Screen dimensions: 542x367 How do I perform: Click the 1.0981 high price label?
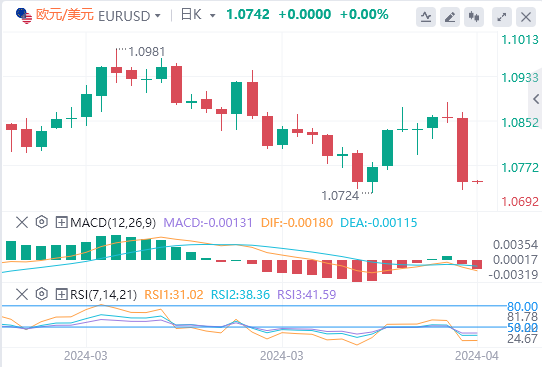147,52
